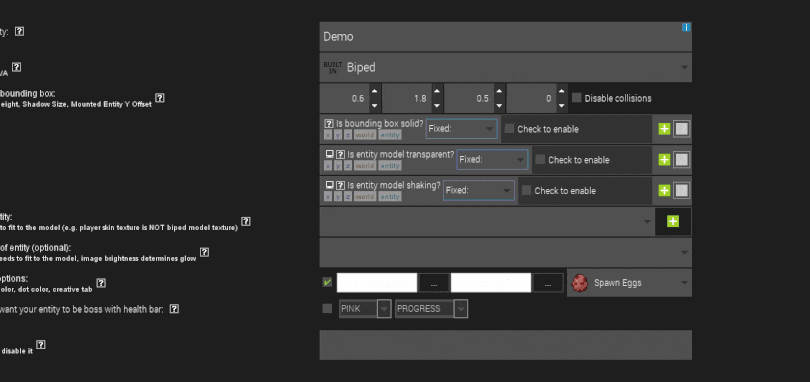Click the help icon on the Biped model row

pyautogui.click(x=17, y=67)
